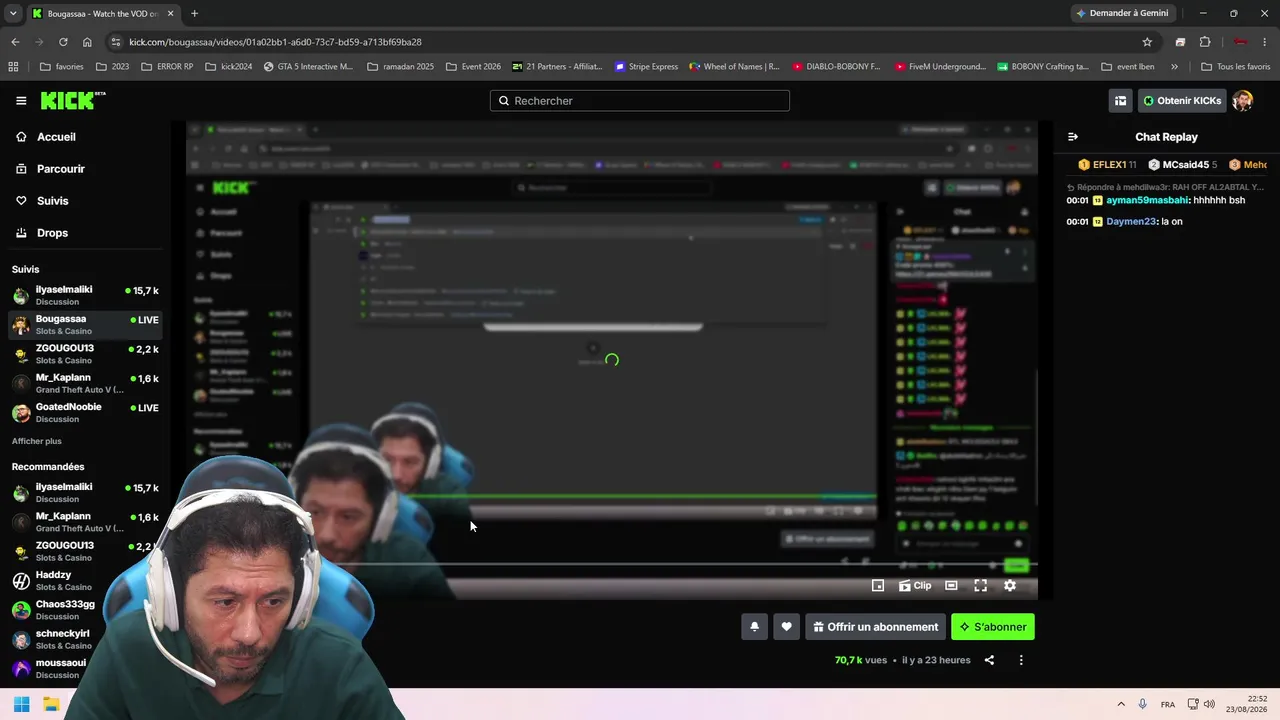Click the EFLEX1 top gifter chip
Viewport: 1280px width, 720px height.
tap(1107, 165)
